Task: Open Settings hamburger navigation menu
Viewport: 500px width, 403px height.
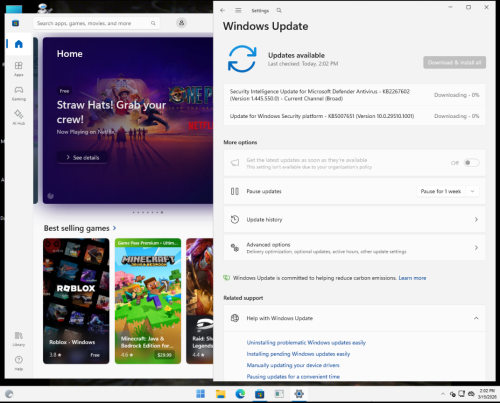Action: (238, 10)
